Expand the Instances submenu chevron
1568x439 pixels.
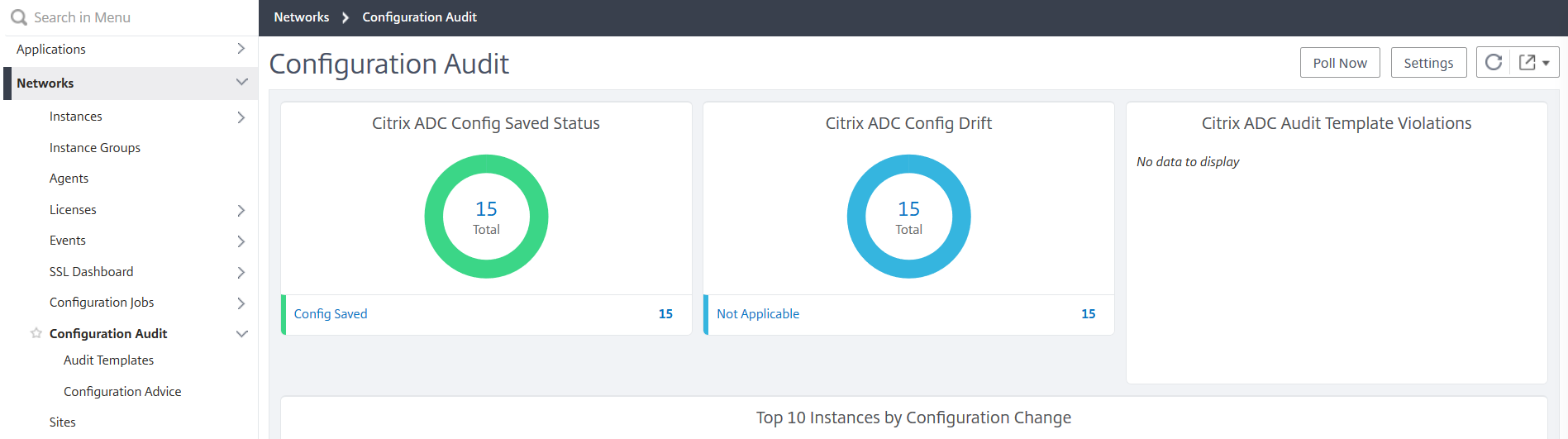point(241,117)
